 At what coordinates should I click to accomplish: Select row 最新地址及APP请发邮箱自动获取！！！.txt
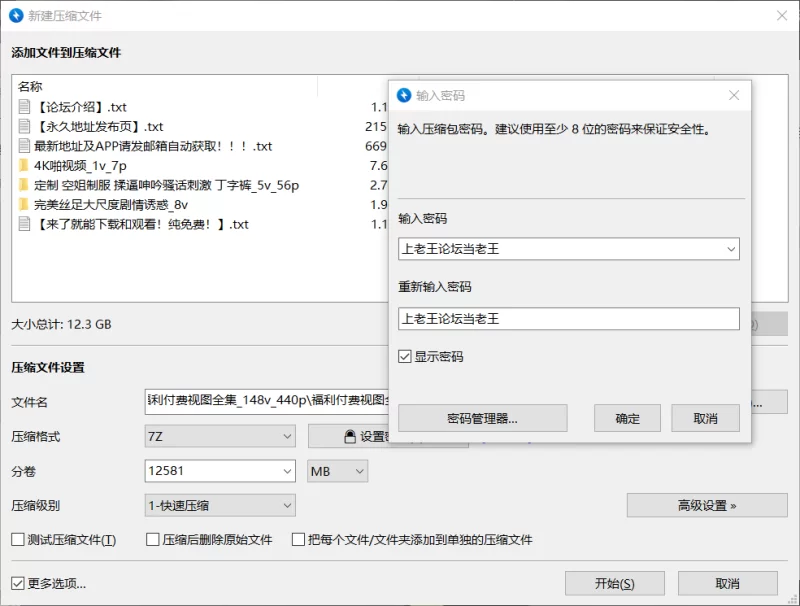click(x=203, y=146)
